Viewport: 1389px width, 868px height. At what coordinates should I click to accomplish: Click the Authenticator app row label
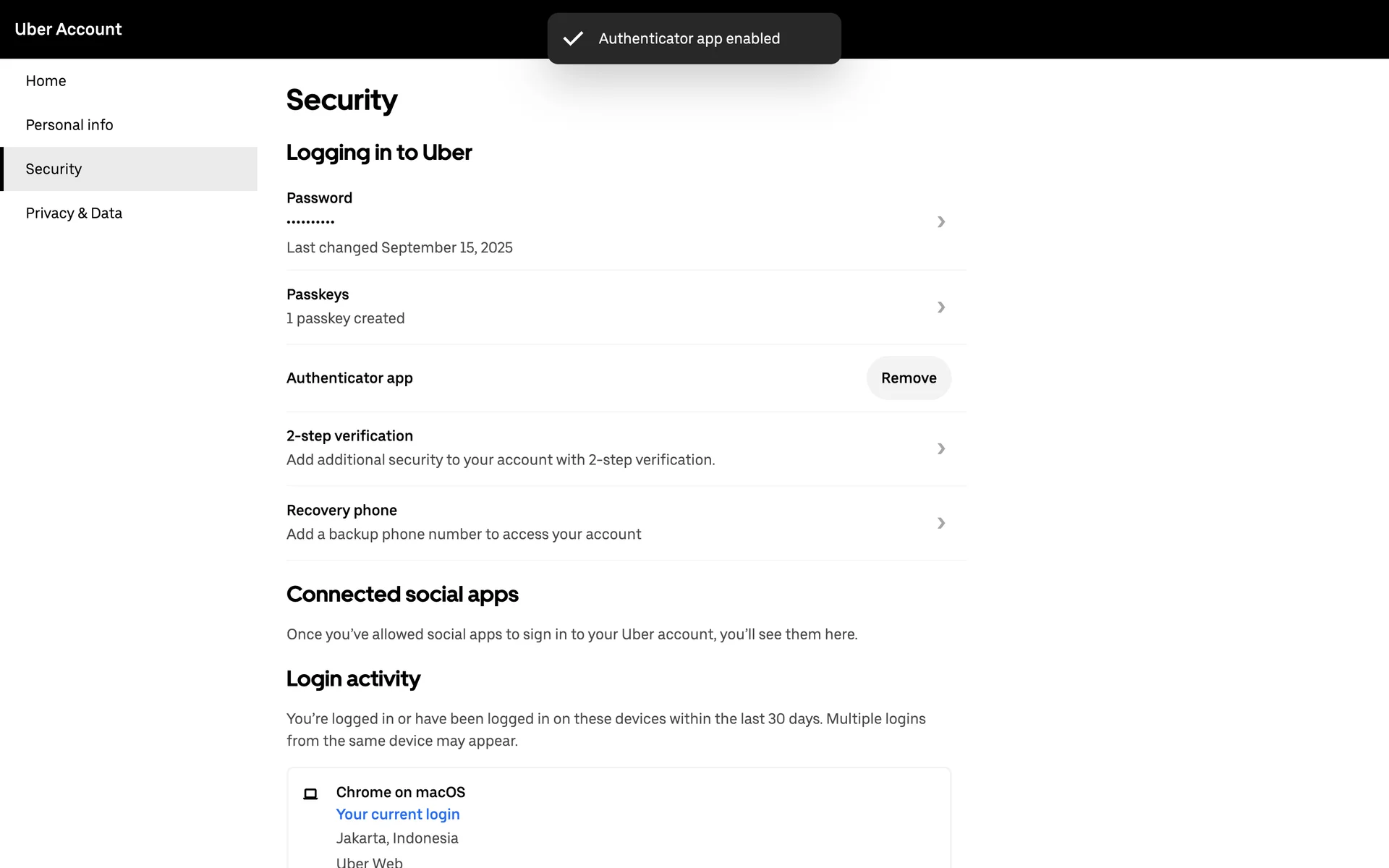349,378
